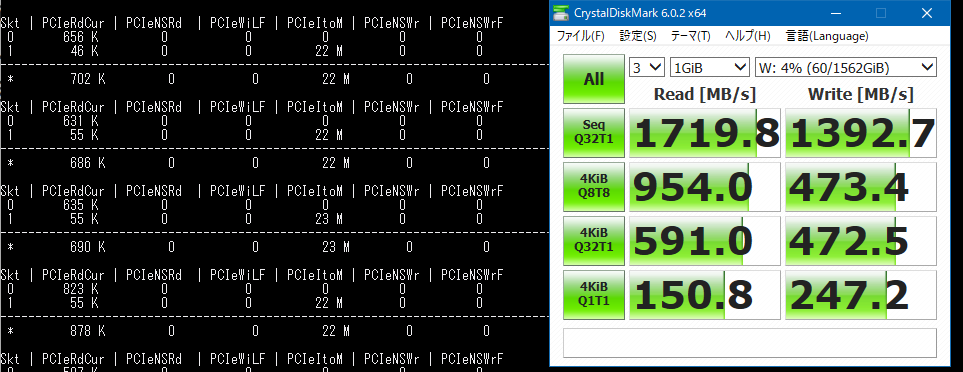
Task: Click the Seq write result 1392.7
Action: click(861, 133)
